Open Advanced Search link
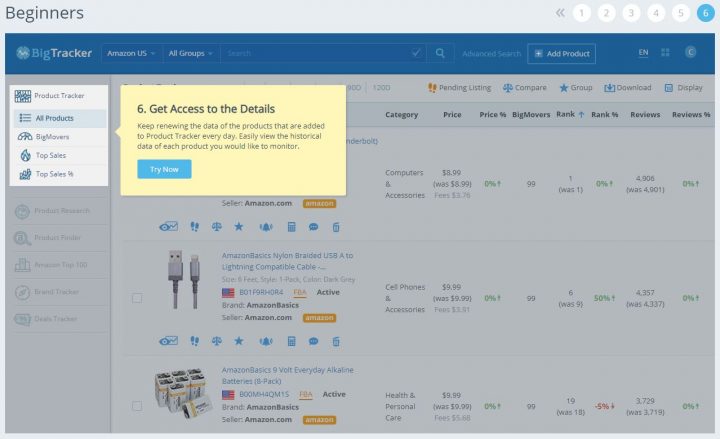This screenshot has height=439, width=720. [491, 54]
